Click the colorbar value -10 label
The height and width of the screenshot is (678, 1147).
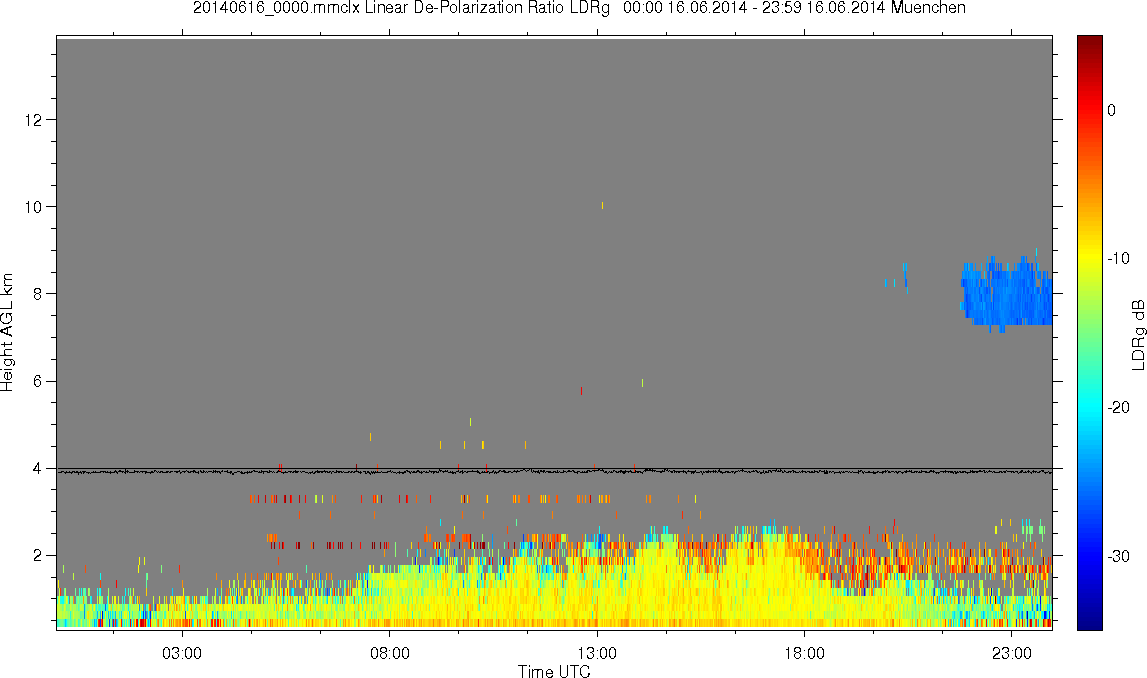pyautogui.click(x=1118, y=259)
